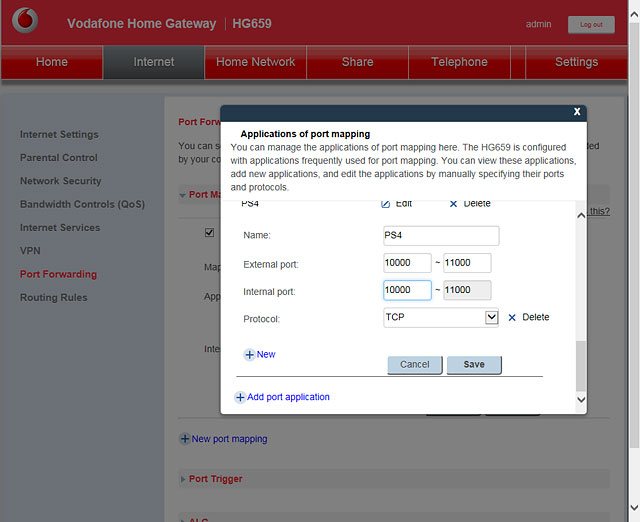Click the External port start field 10000
Viewport: 640px width, 522px height.
[x=407, y=263]
